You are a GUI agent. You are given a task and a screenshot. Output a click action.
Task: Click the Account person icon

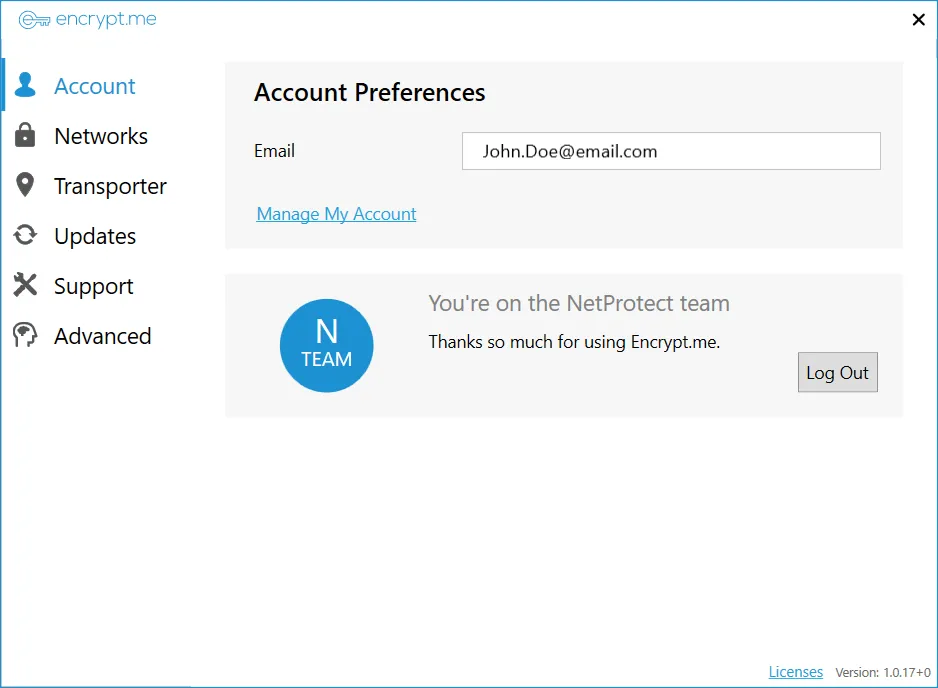[25, 85]
